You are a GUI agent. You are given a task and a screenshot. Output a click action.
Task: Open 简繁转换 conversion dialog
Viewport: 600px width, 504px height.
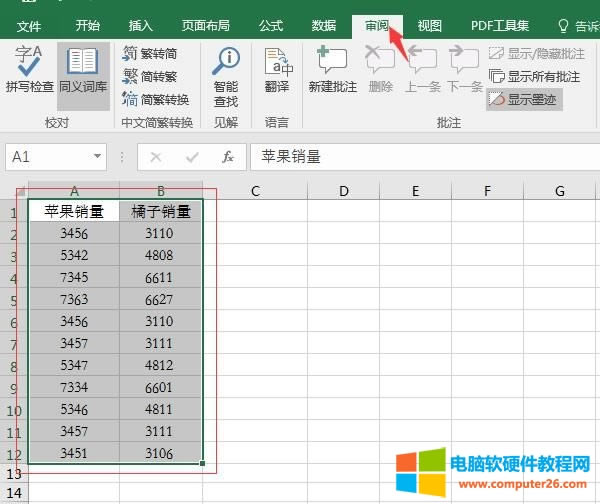pos(155,99)
